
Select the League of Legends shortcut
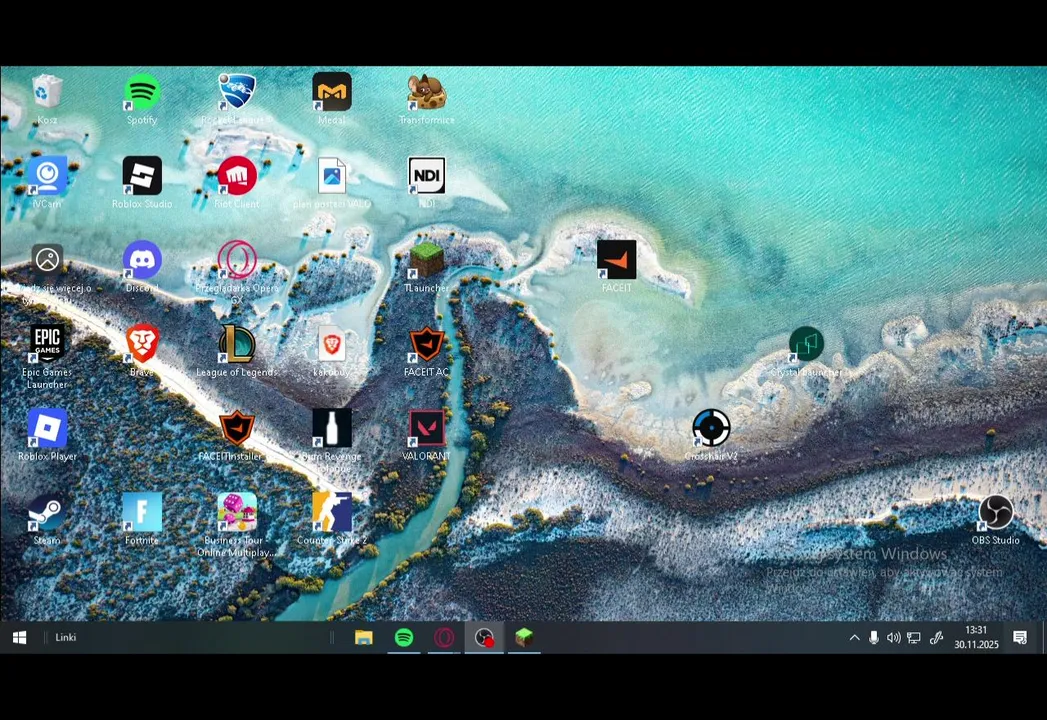point(237,344)
